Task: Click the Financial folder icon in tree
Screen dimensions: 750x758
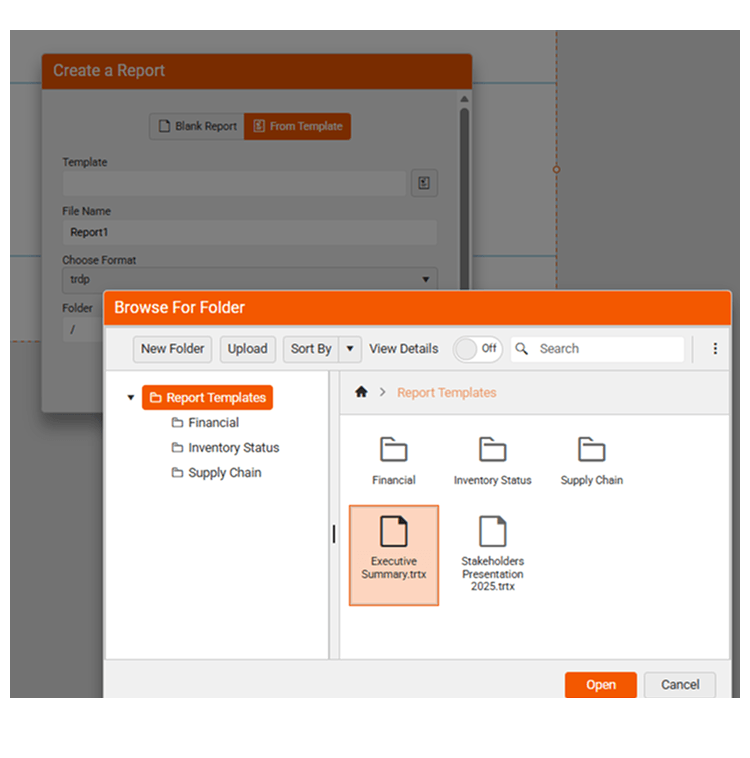Action: coord(177,423)
